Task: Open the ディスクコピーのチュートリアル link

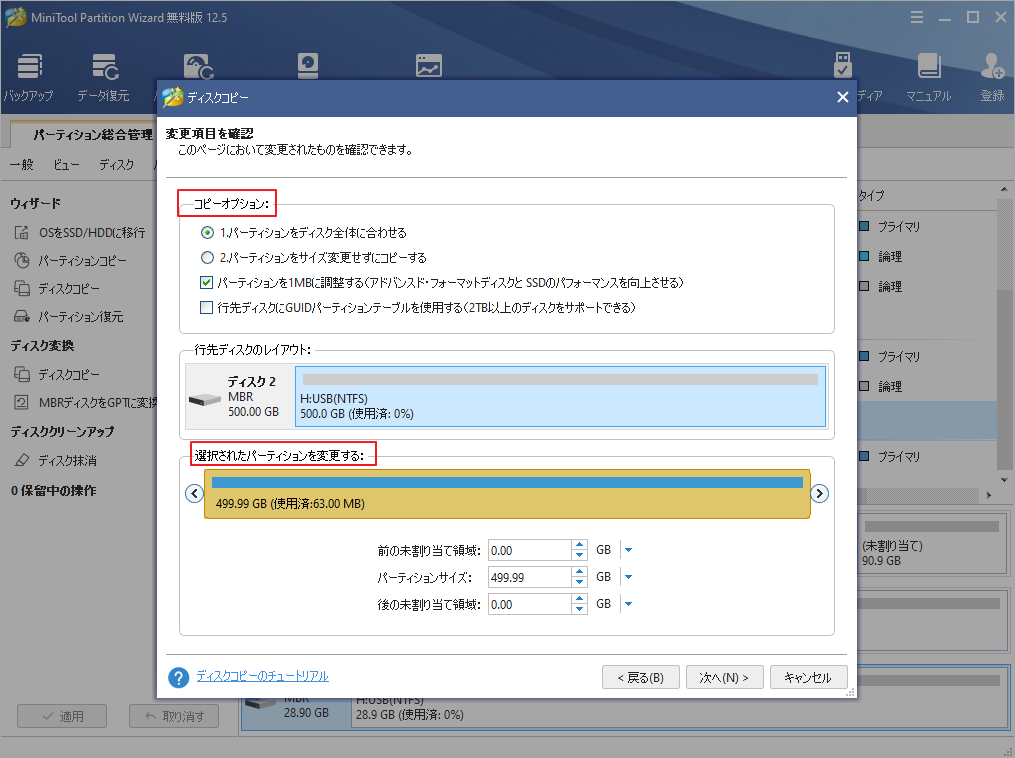Action: (x=262, y=676)
